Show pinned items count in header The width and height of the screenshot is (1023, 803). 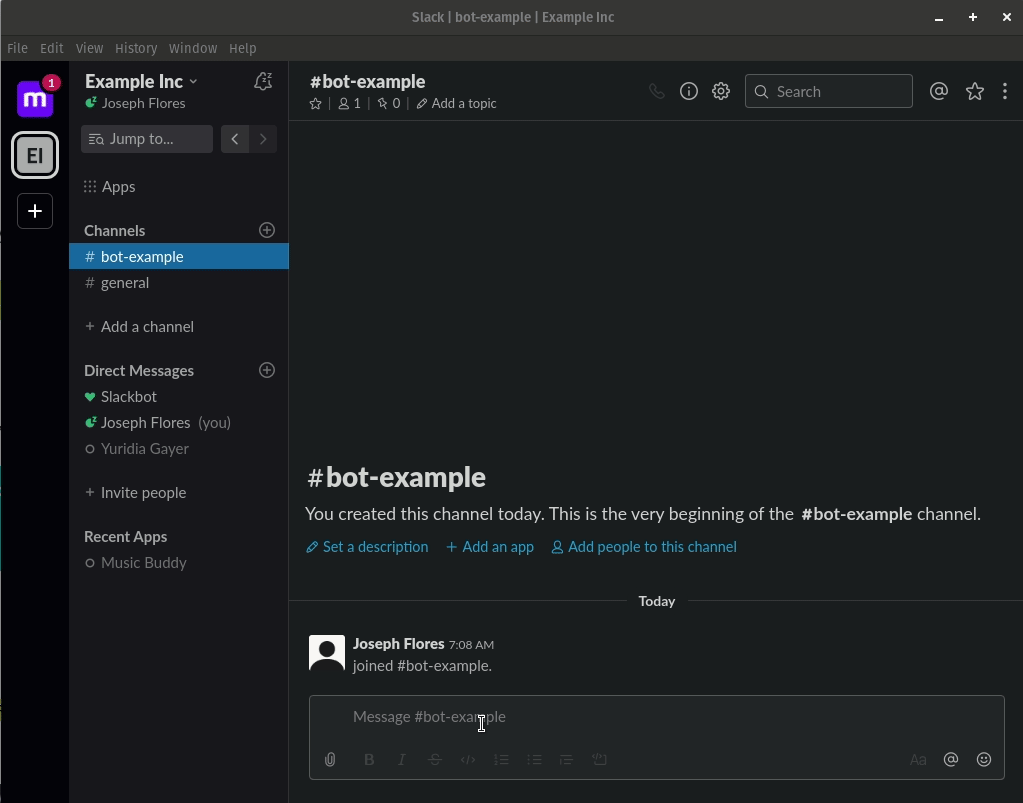coord(389,104)
